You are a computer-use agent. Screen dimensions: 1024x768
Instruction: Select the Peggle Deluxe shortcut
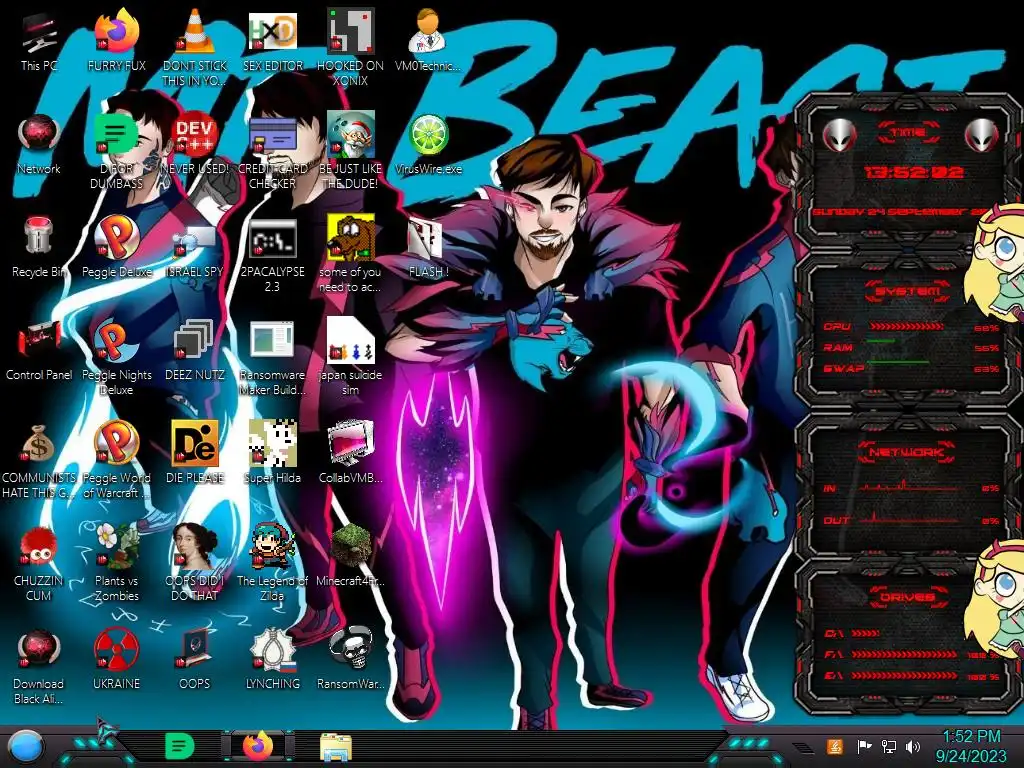(117, 236)
